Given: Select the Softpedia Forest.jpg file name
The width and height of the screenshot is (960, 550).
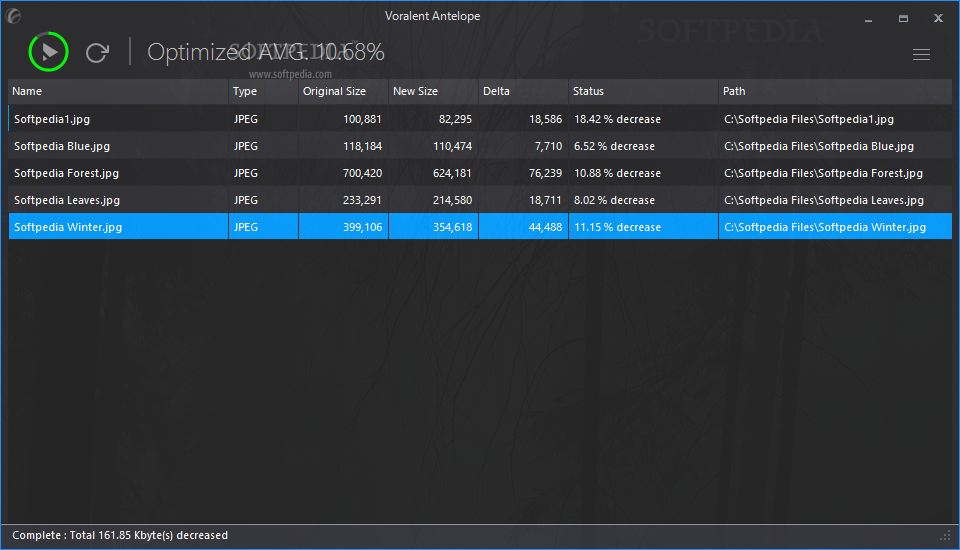Looking at the screenshot, I should coord(66,173).
